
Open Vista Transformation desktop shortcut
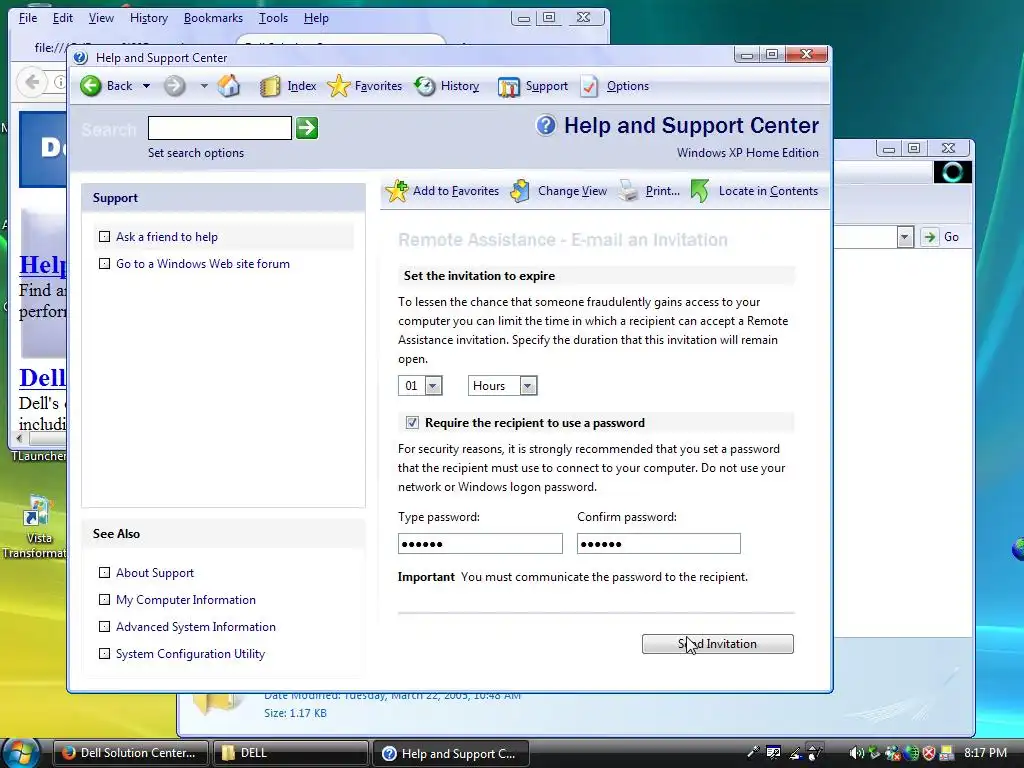[x=36, y=528]
